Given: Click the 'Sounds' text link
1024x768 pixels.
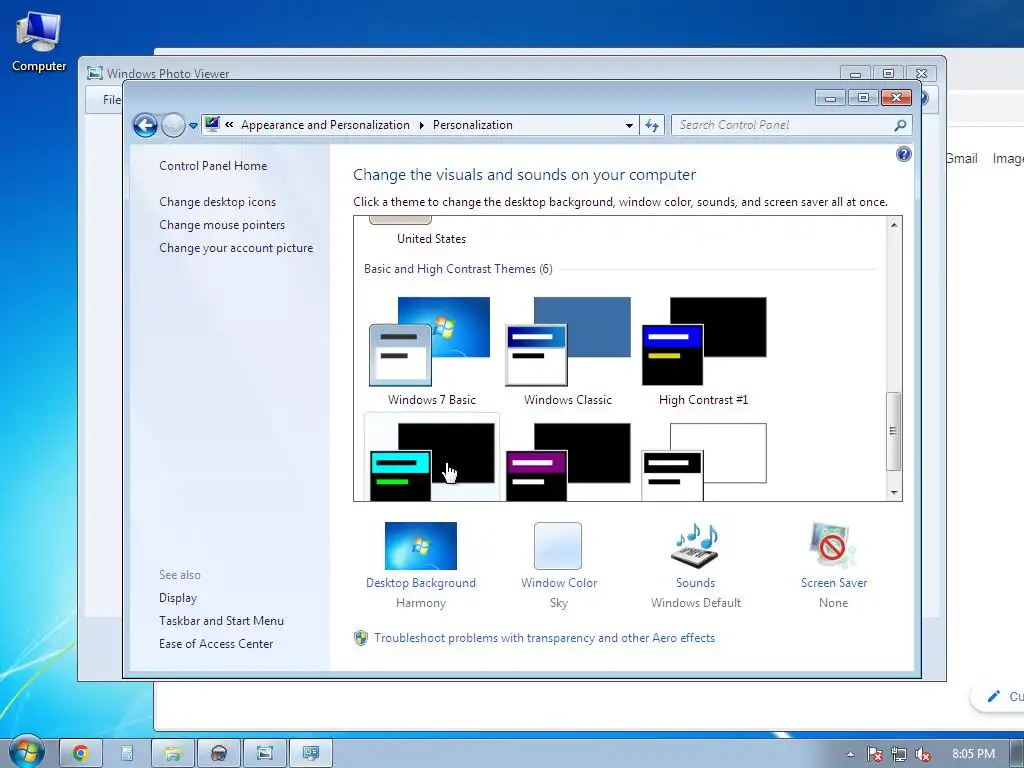Looking at the screenshot, I should point(696,583).
